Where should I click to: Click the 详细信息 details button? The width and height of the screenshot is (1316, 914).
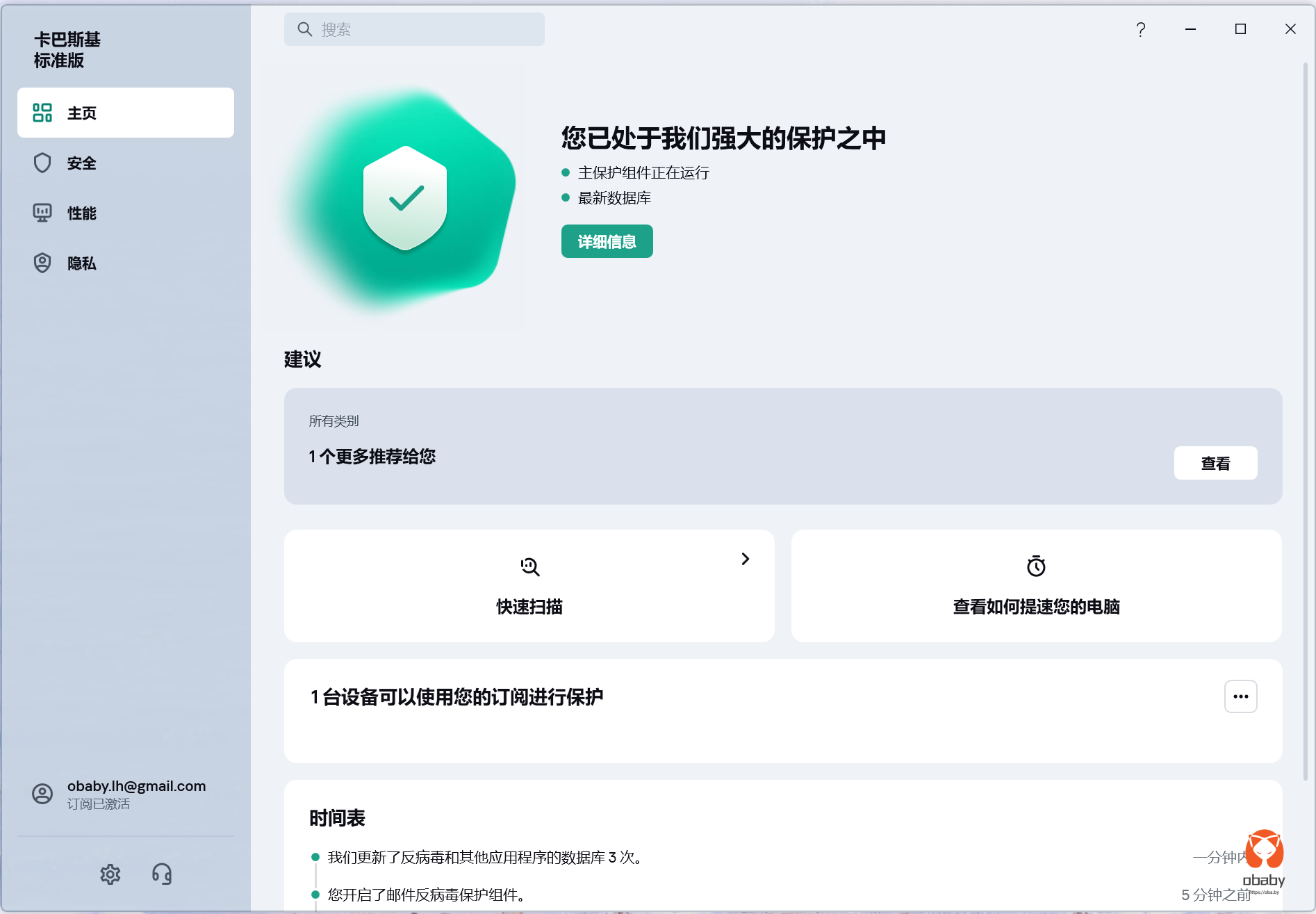tap(607, 241)
